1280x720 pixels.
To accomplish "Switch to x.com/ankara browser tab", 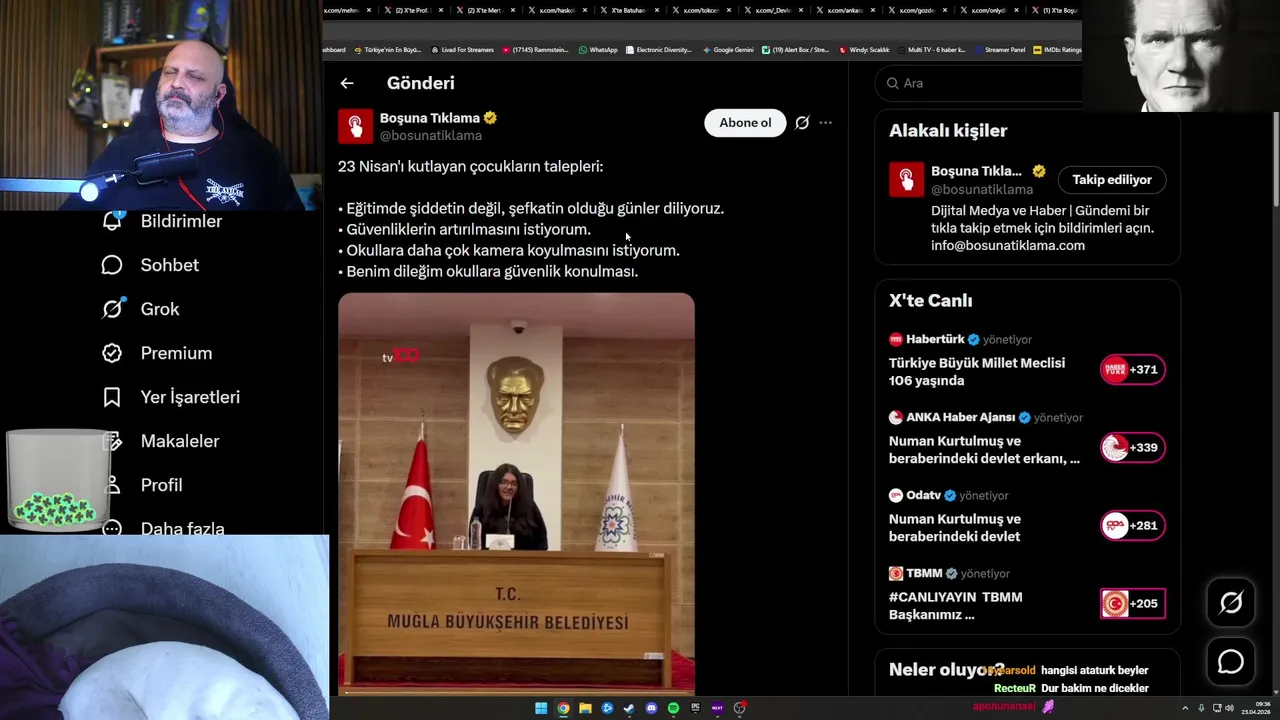I will 844,10.
